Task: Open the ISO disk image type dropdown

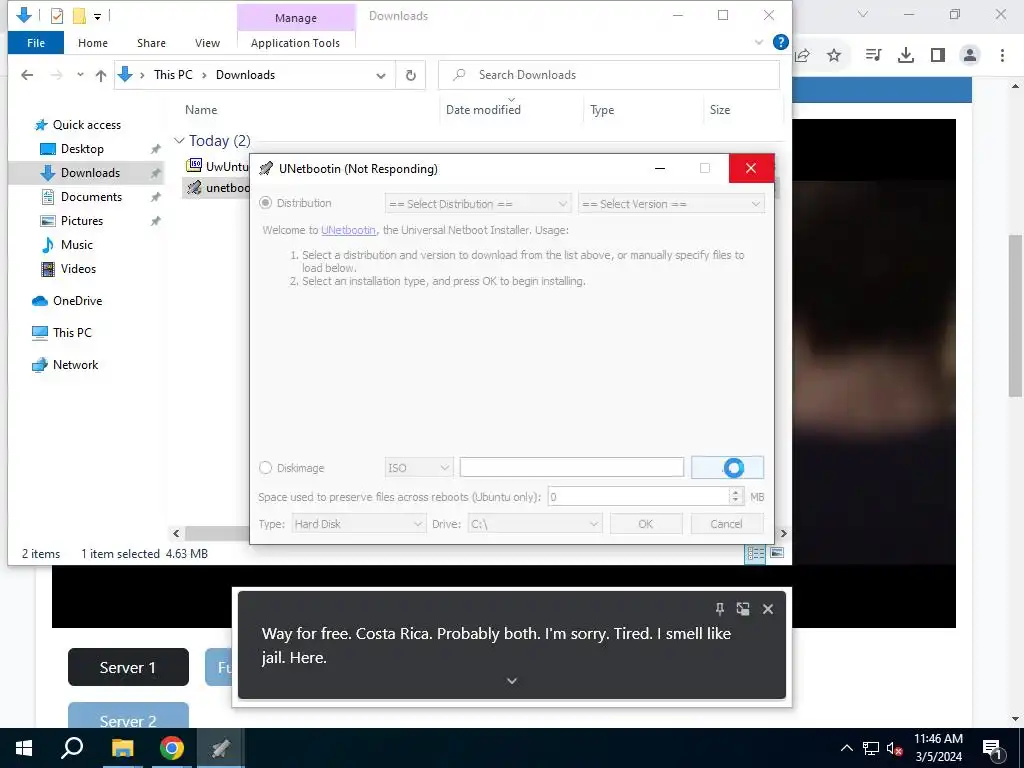Action: click(x=419, y=468)
